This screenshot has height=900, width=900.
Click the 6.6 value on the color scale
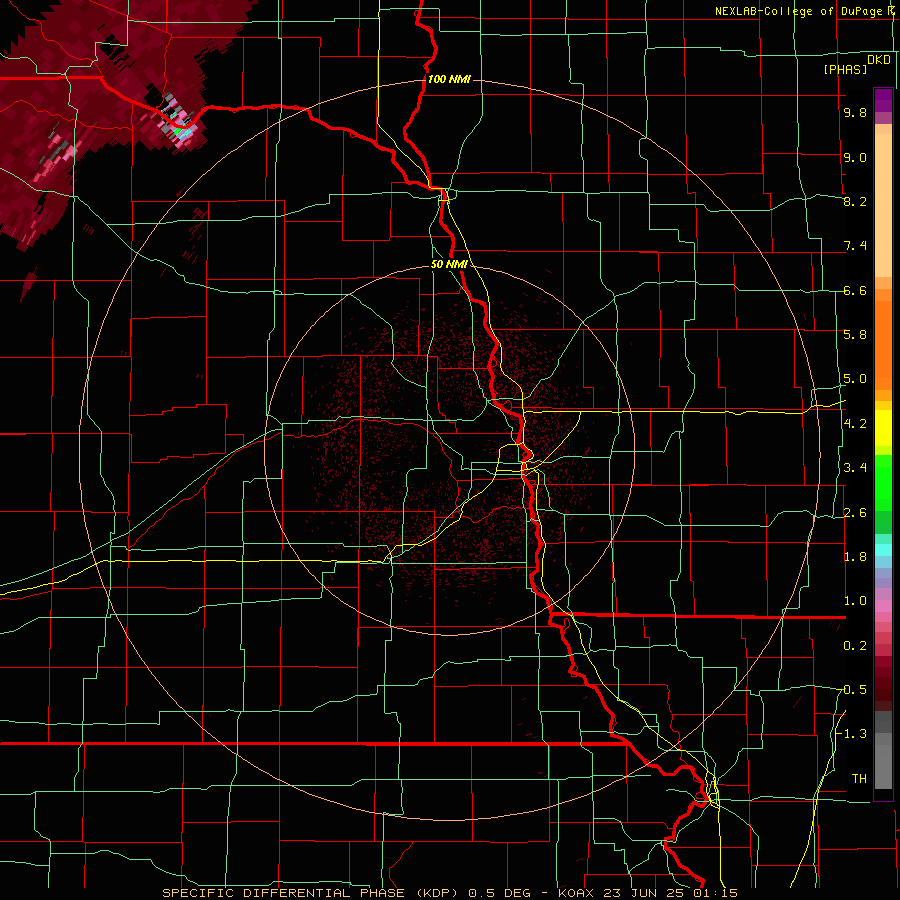coord(855,290)
